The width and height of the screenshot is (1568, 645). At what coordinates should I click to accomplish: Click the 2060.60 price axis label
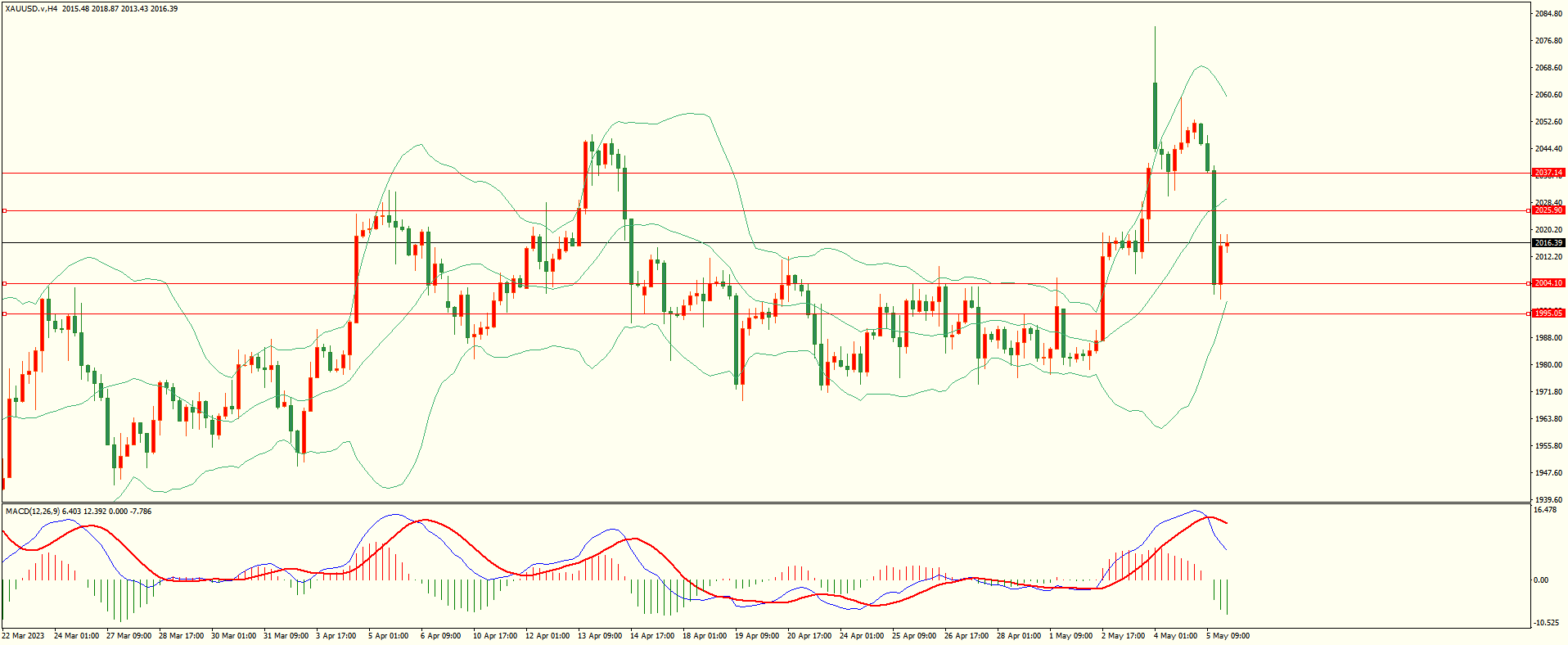tap(1549, 95)
